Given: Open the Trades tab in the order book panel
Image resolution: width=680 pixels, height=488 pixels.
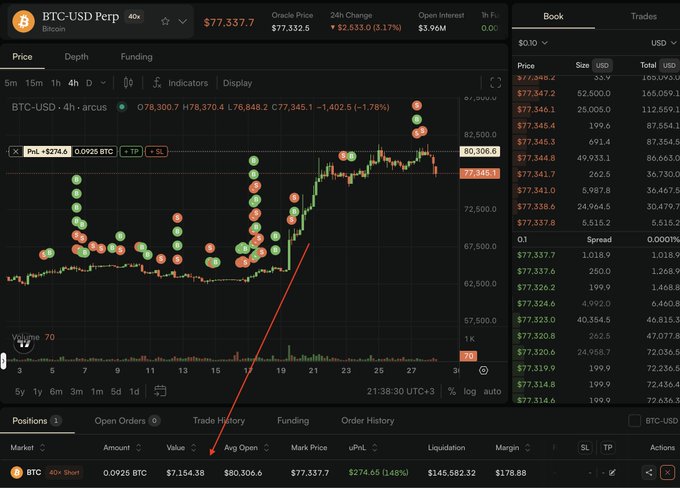Looking at the screenshot, I should coord(644,16).
